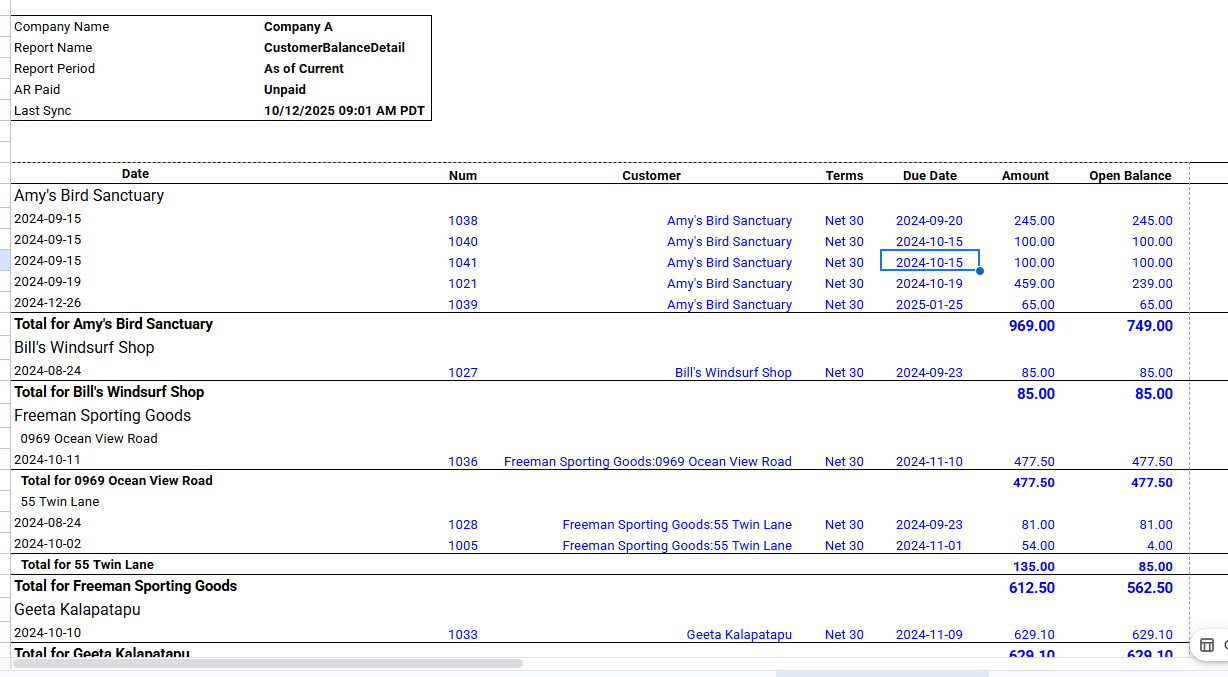Click the 'Freeman Sporting Goods:0969 Ocean View Road' customer link
This screenshot has height=677, width=1228.
tap(648, 462)
